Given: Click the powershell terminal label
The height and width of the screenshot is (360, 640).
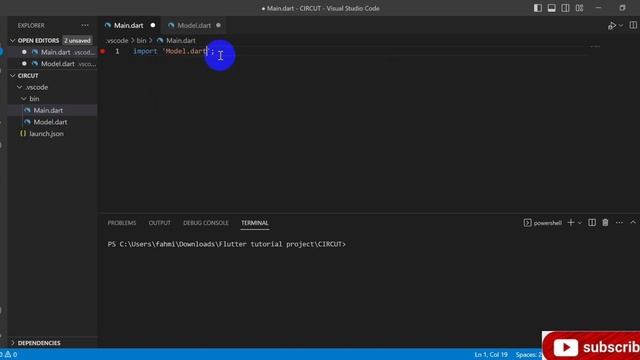Looking at the screenshot, I should [x=548, y=223].
